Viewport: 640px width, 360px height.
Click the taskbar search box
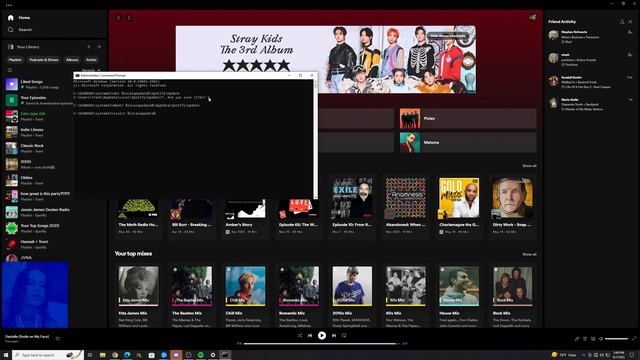48,355
